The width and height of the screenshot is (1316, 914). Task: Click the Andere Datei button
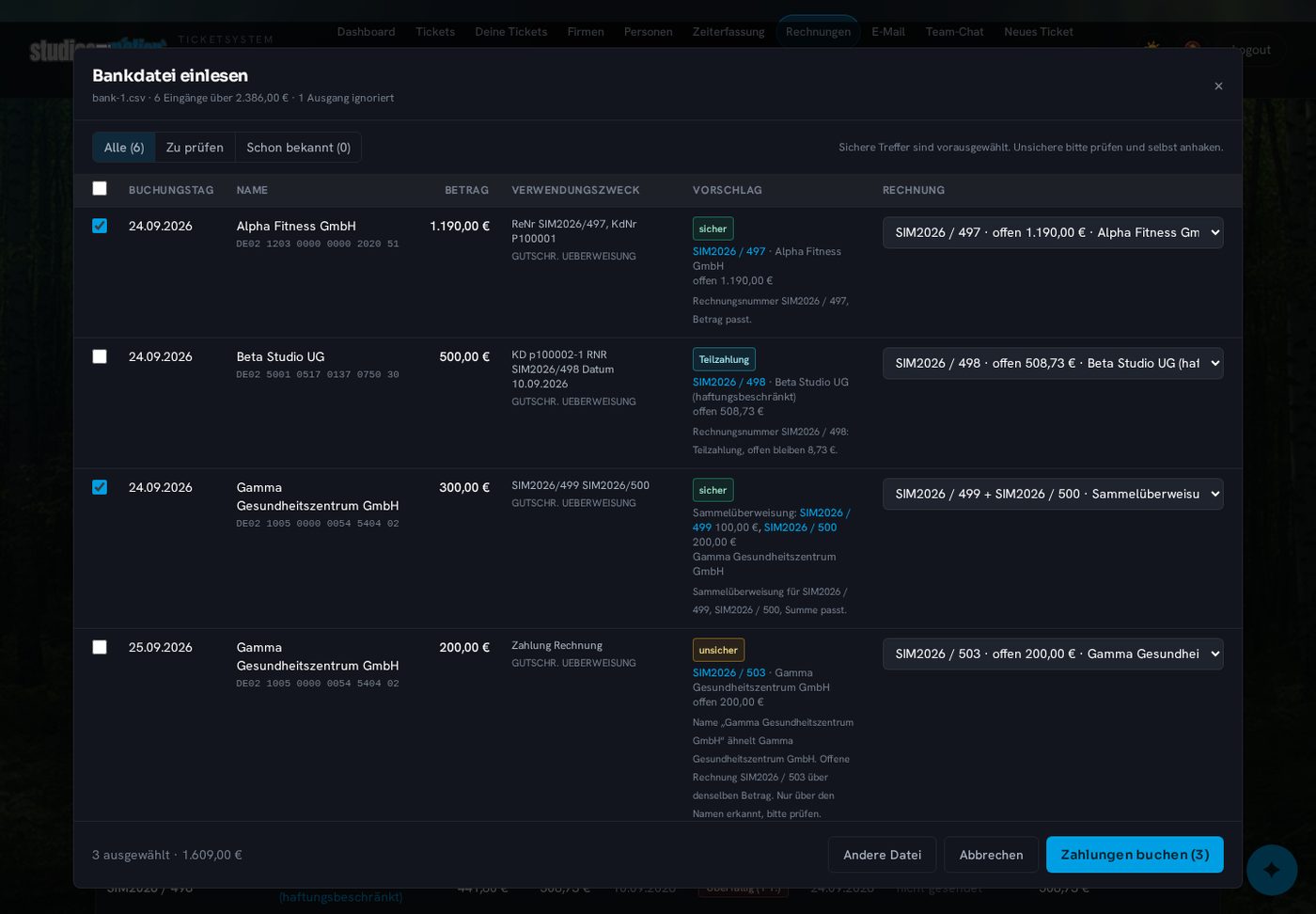pyautogui.click(x=882, y=855)
